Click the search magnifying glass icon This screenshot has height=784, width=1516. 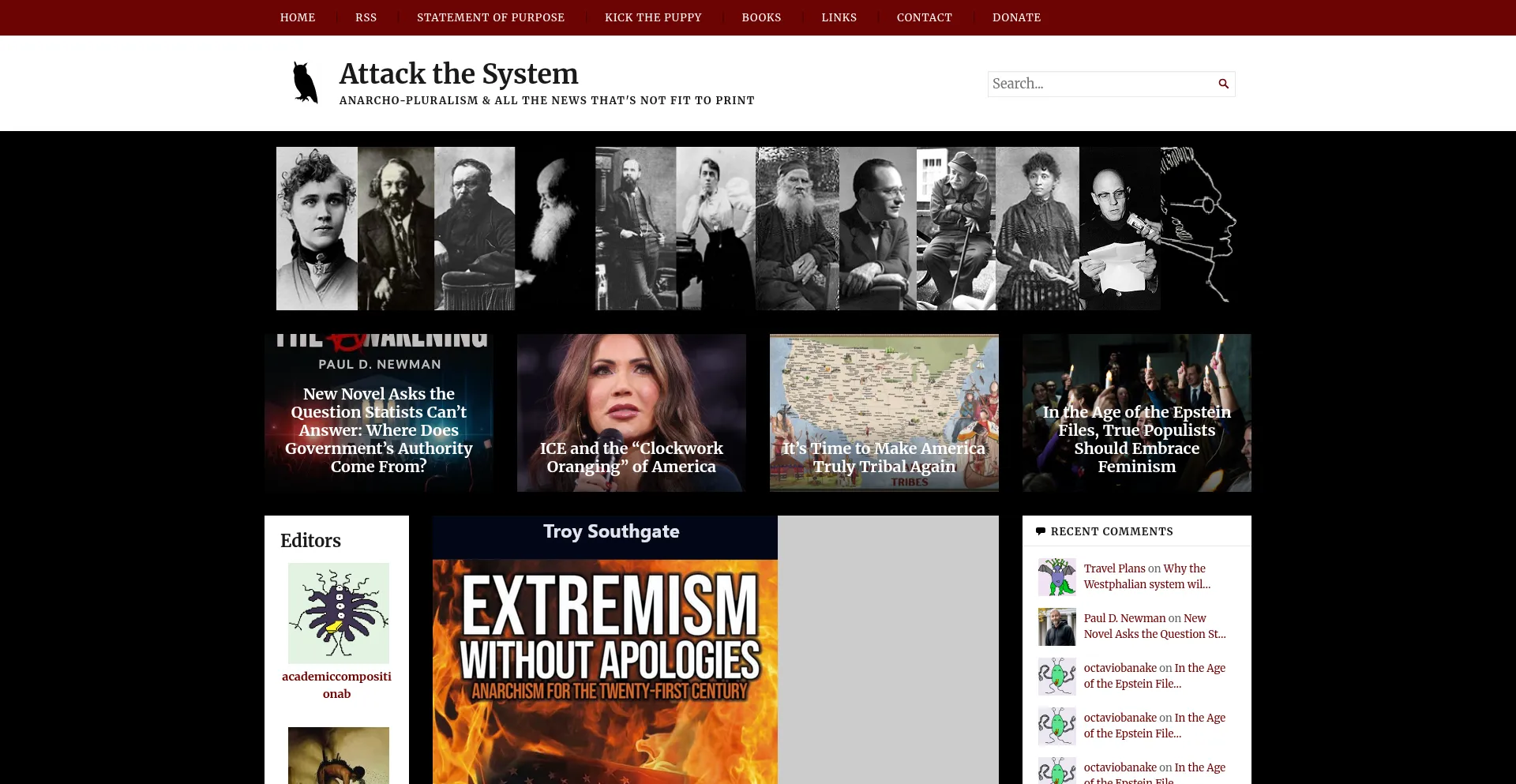point(1223,84)
